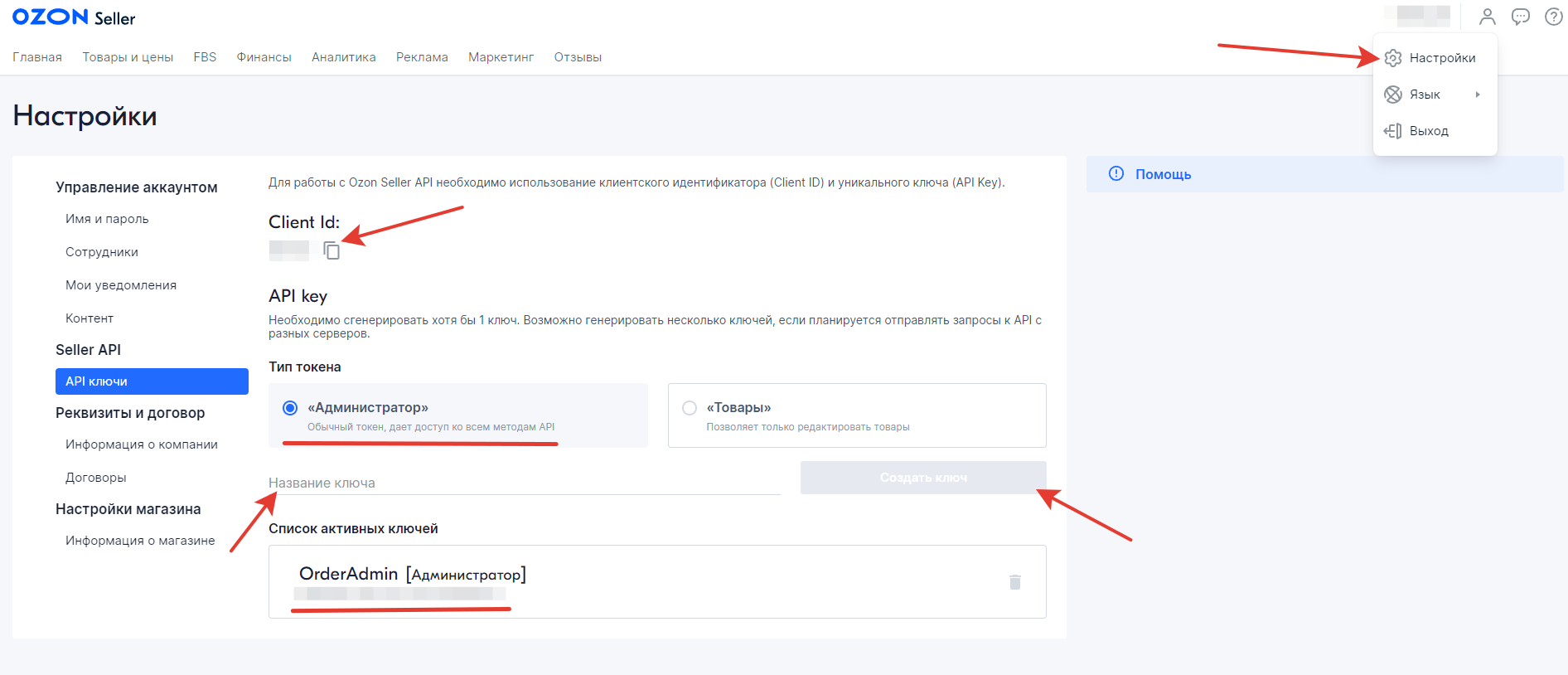Viewport: 1568px width, 675px height.
Task: Expand the Помощь help panel
Action: (1324, 174)
